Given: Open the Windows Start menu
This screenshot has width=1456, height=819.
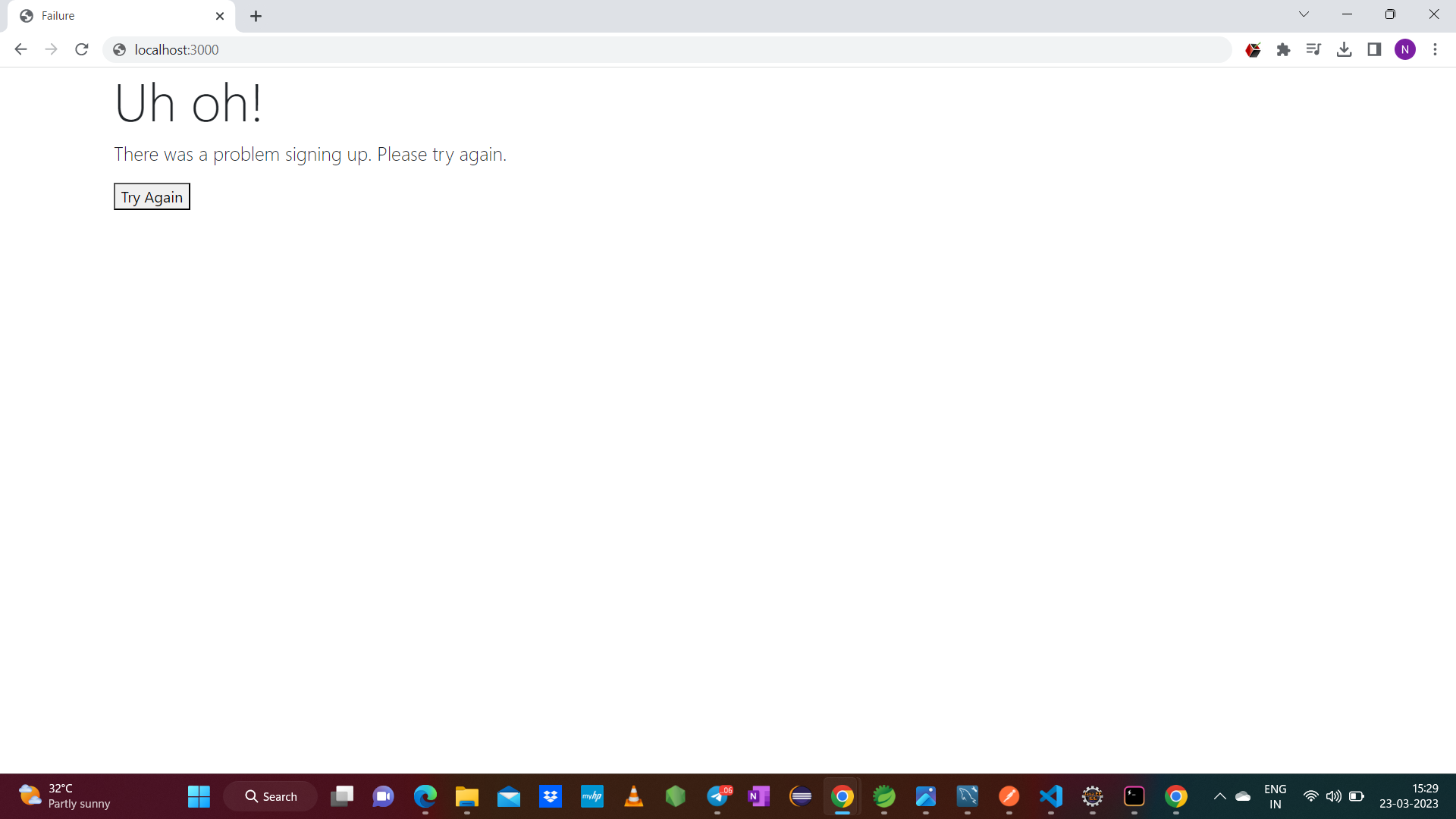Looking at the screenshot, I should click(199, 796).
